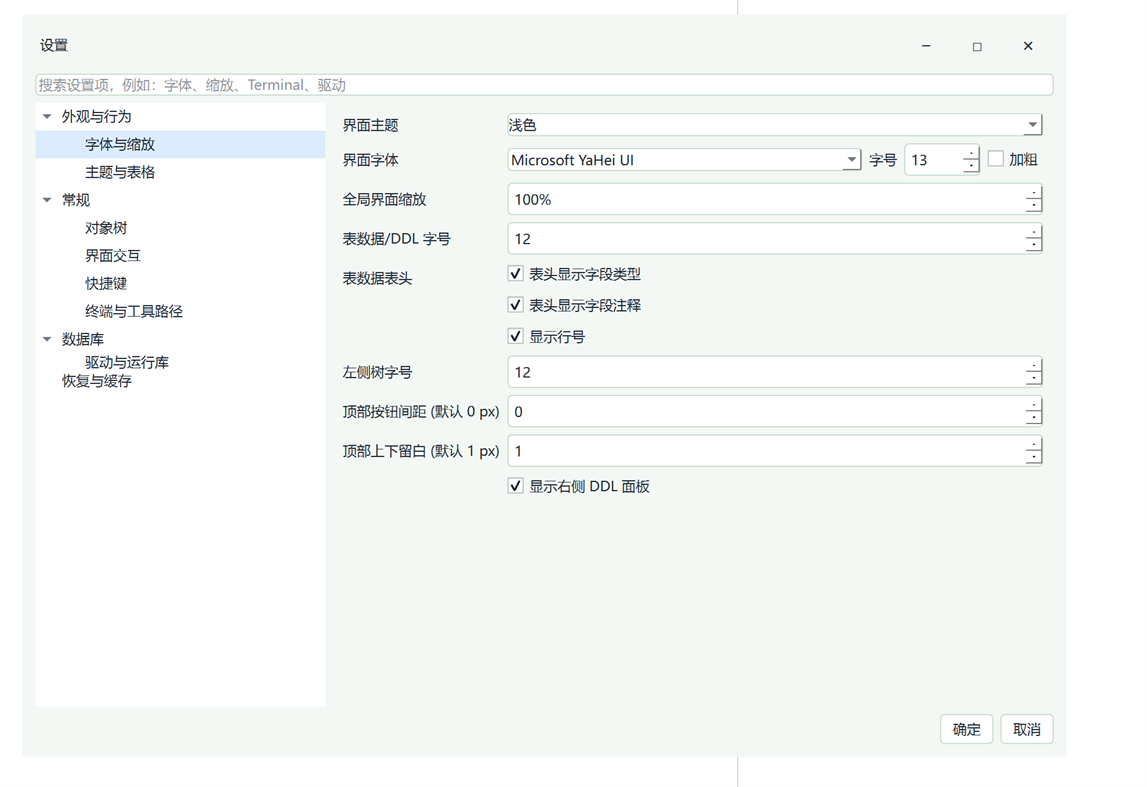Maximize the 设置 window

977,46
